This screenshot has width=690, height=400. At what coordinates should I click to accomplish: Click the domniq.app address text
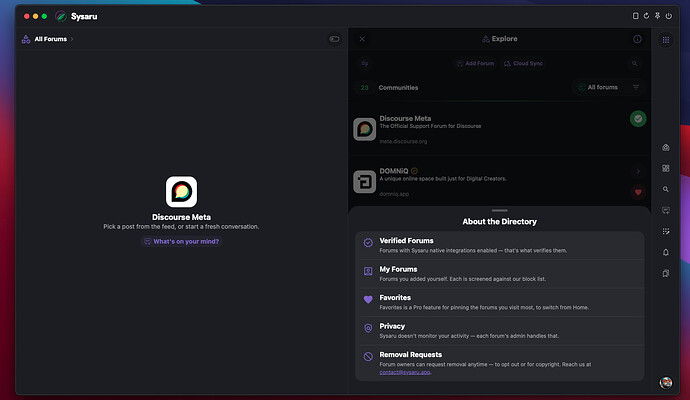394,194
